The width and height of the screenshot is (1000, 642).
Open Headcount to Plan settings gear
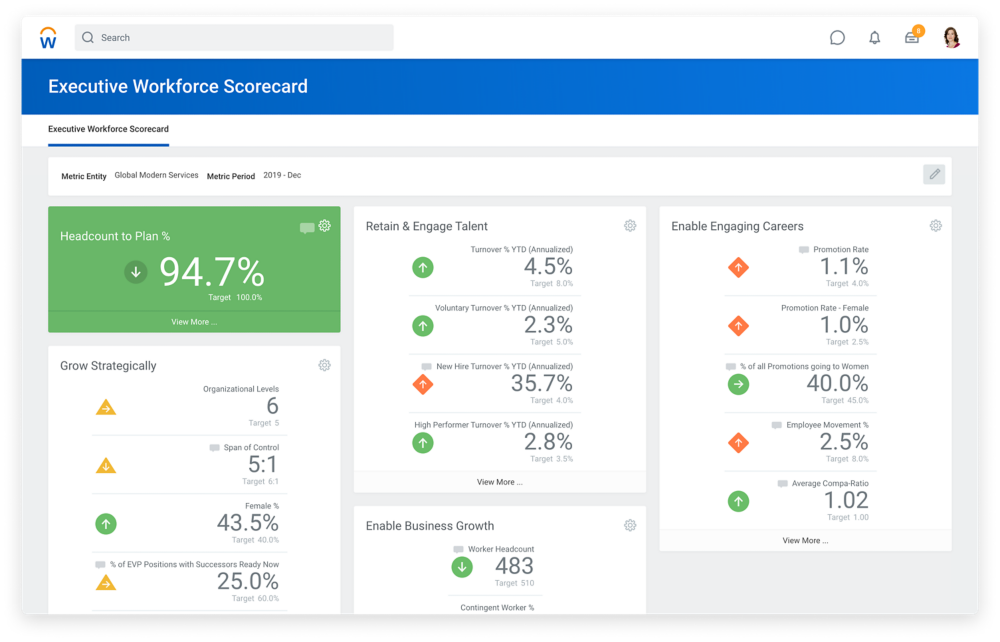[325, 226]
